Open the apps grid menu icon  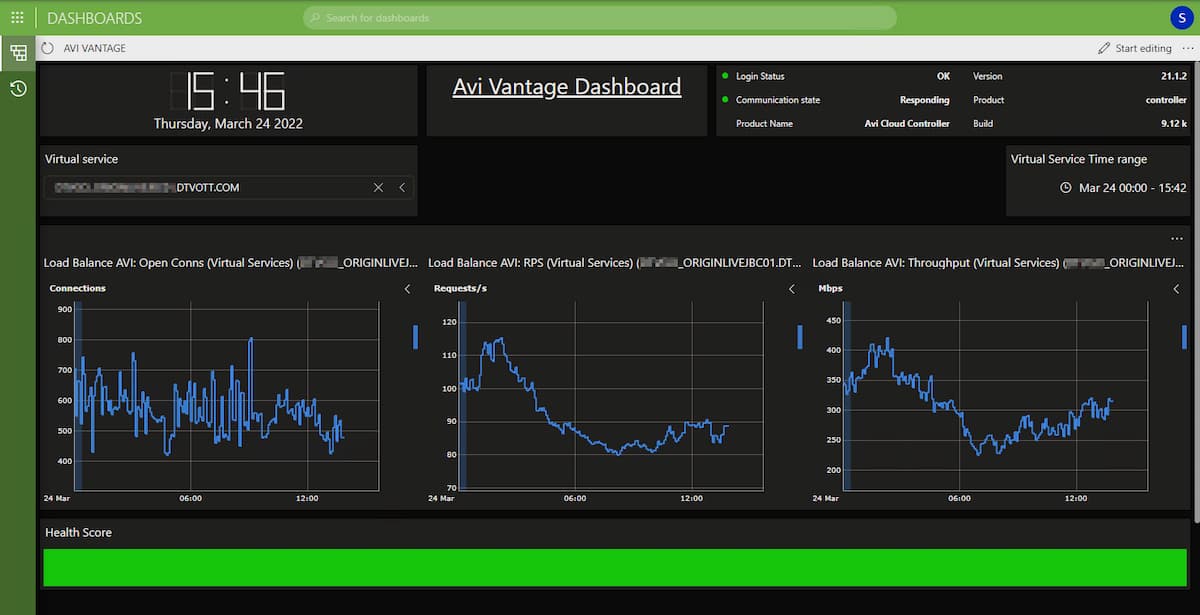click(x=17, y=17)
